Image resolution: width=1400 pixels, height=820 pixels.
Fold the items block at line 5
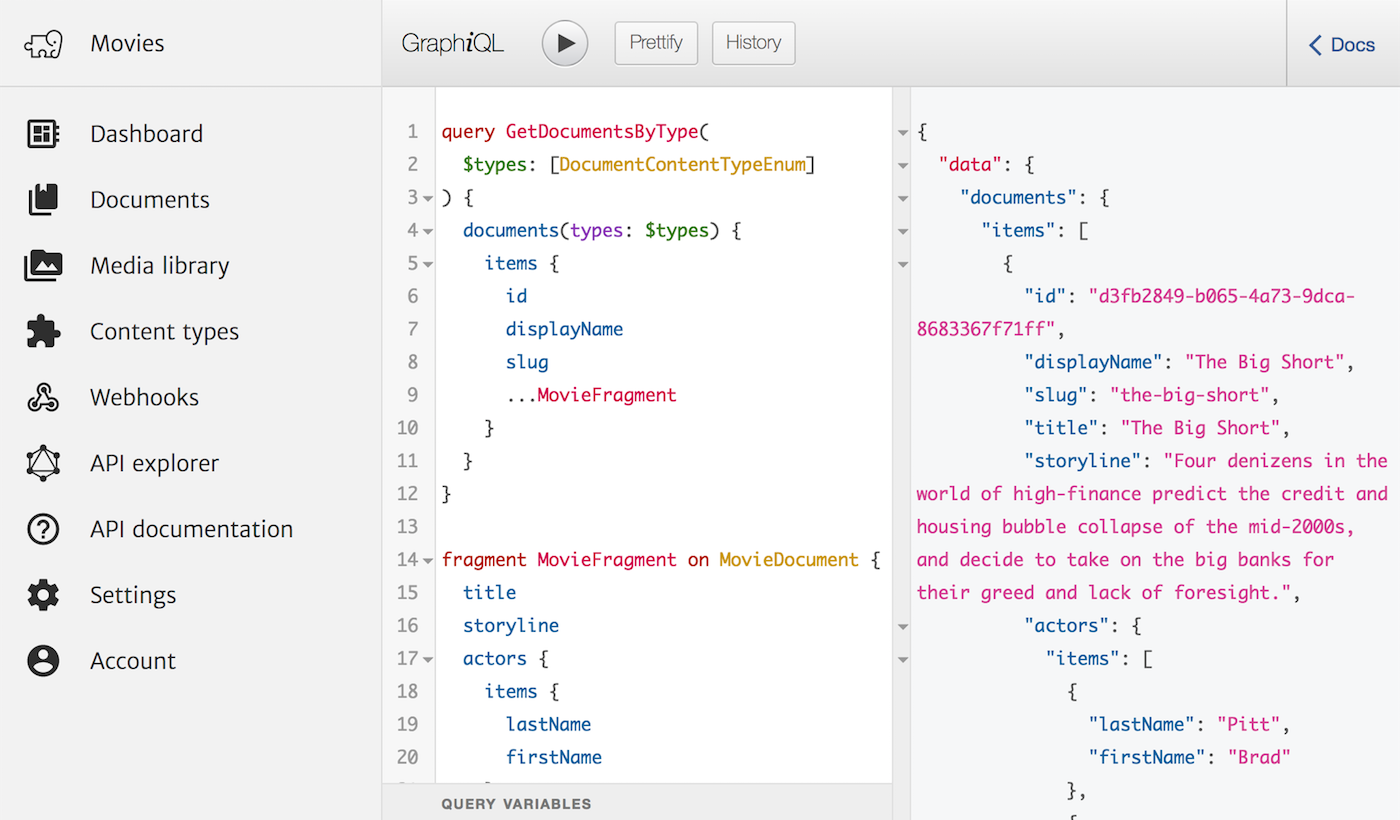(428, 264)
